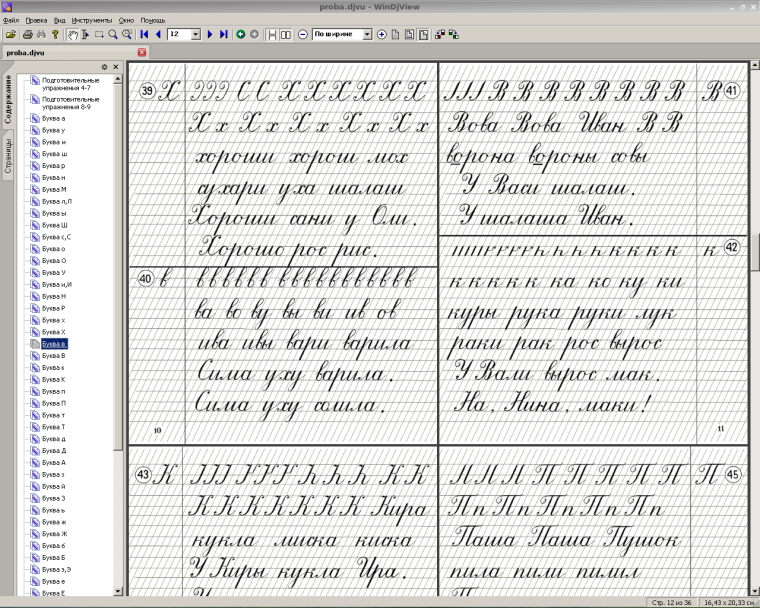This screenshot has height=608, width=760.
Task: Click the green Back navigation icon
Action: (241, 34)
